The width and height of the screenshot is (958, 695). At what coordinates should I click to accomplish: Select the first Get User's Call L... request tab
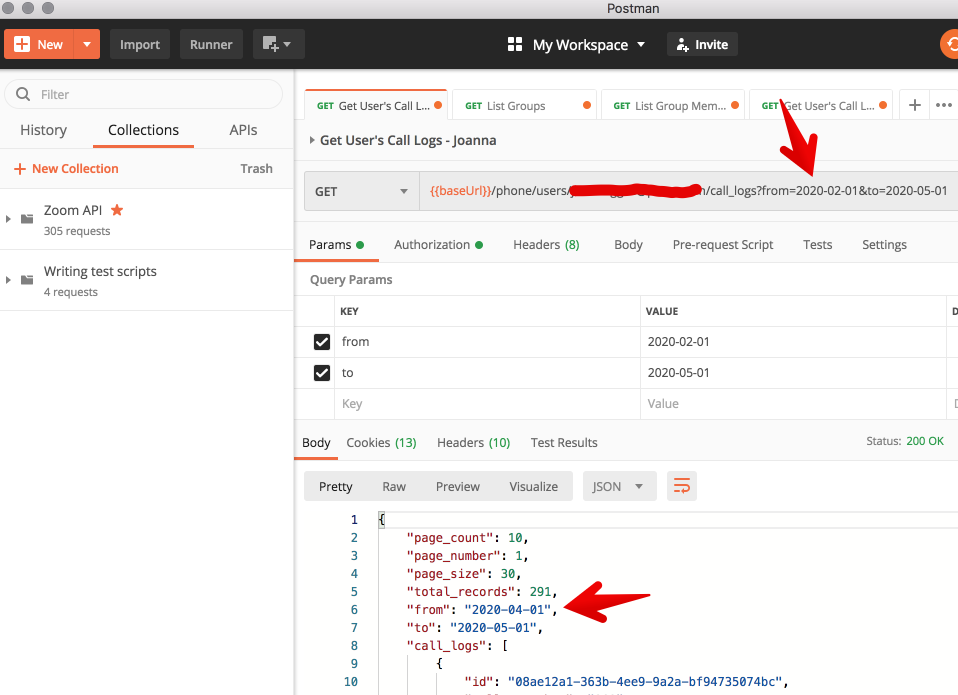(x=376, y=105)
